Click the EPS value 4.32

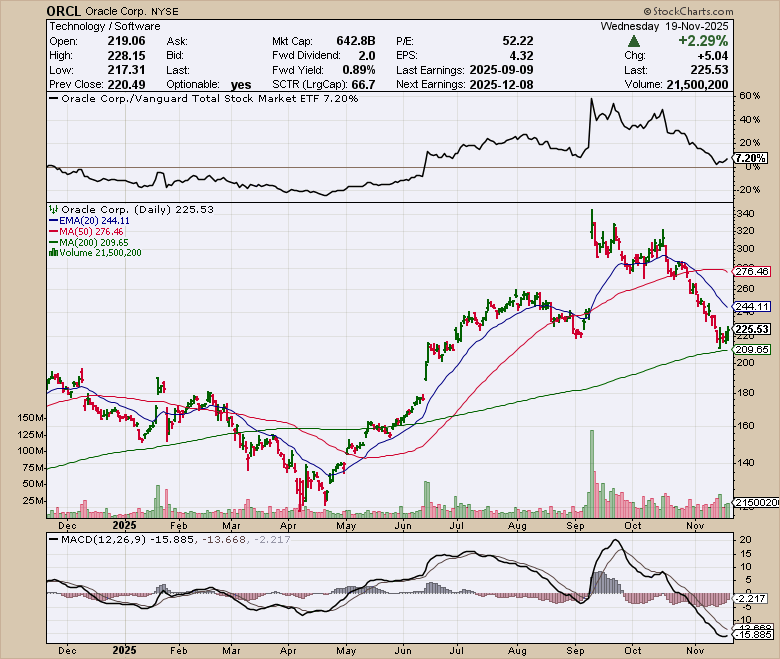pyautogui.click(x=522, y=56)
